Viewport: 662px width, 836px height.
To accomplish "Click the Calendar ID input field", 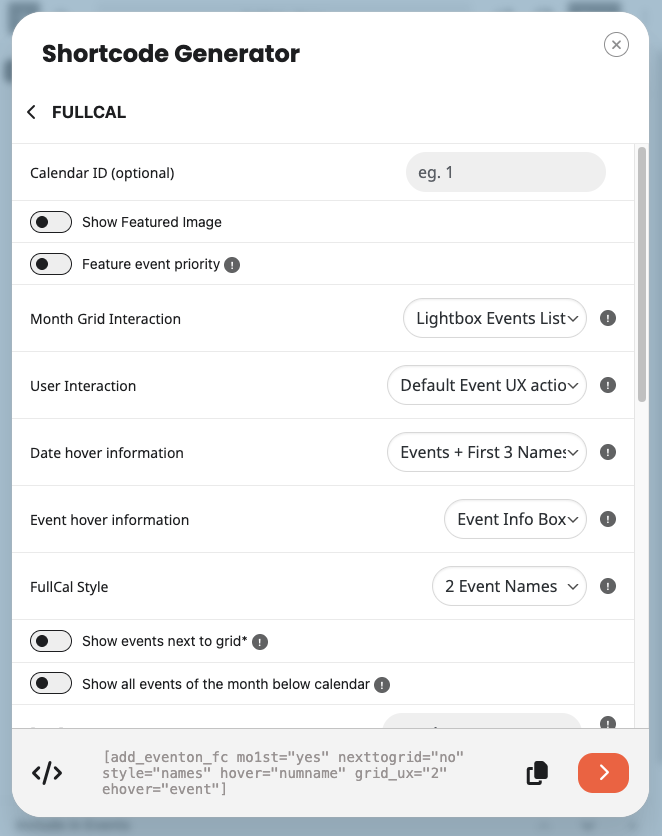I will pos(506,172).
